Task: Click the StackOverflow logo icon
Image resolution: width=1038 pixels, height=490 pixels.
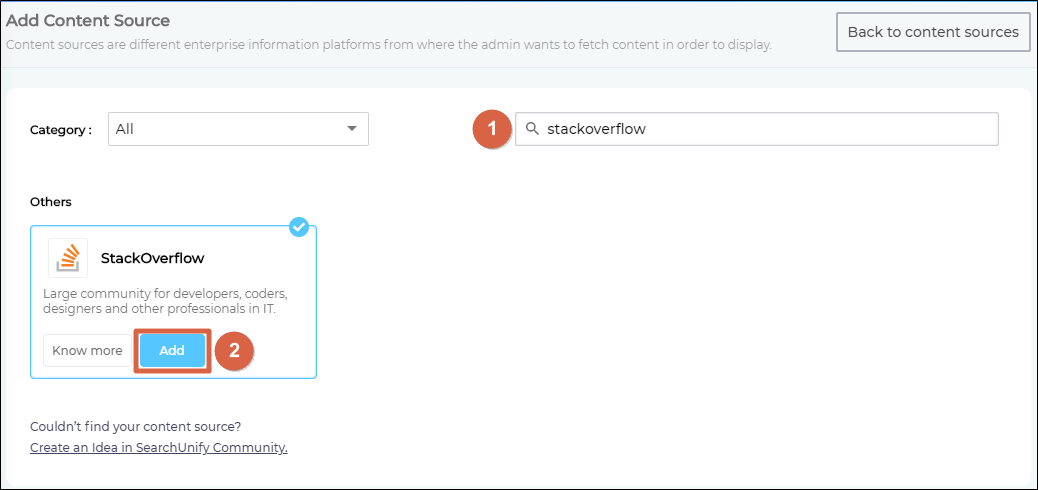Action: pos(68,258)
